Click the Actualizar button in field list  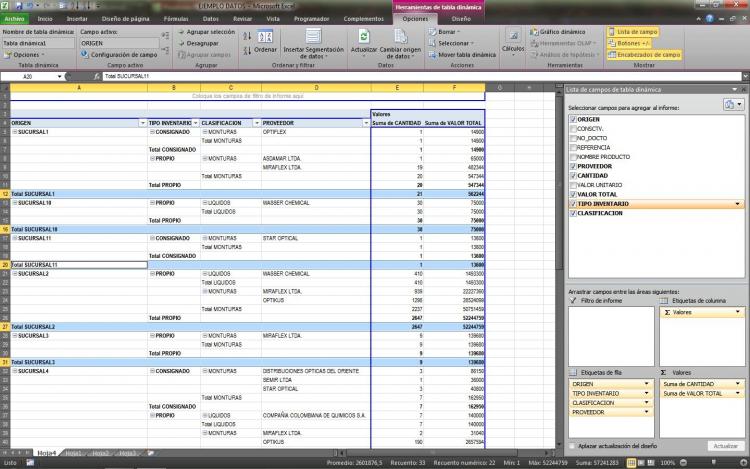click(x=725, y=446)
